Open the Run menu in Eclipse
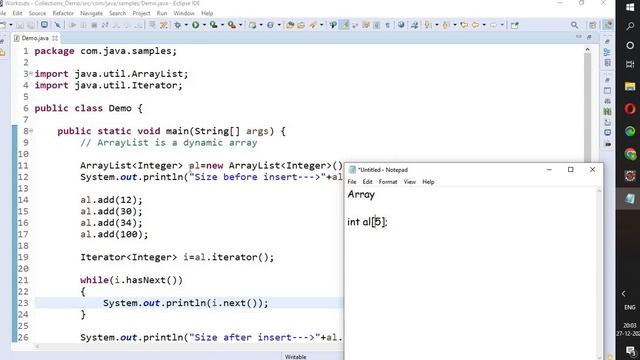640x360 pixels. [162, 13]
